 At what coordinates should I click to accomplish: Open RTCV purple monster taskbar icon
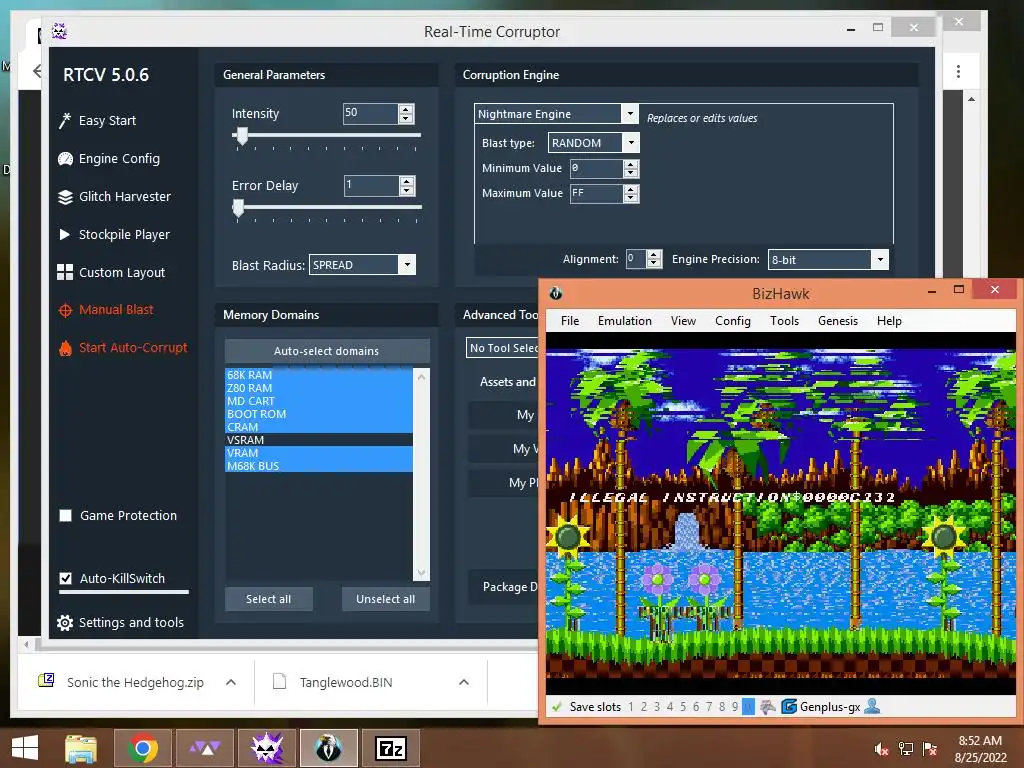click(267, 748)
